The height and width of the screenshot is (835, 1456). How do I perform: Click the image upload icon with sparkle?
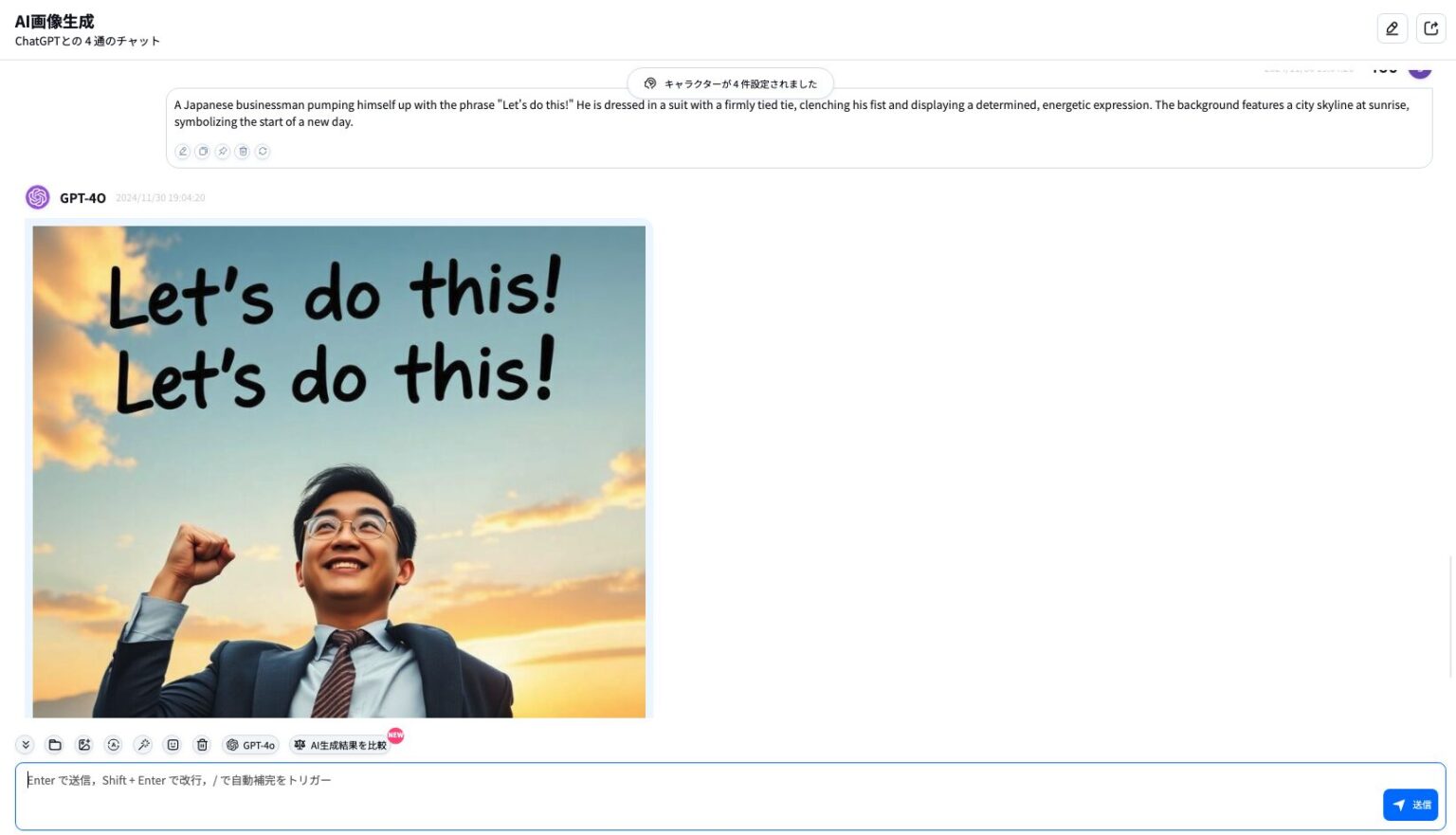(84, 745)
